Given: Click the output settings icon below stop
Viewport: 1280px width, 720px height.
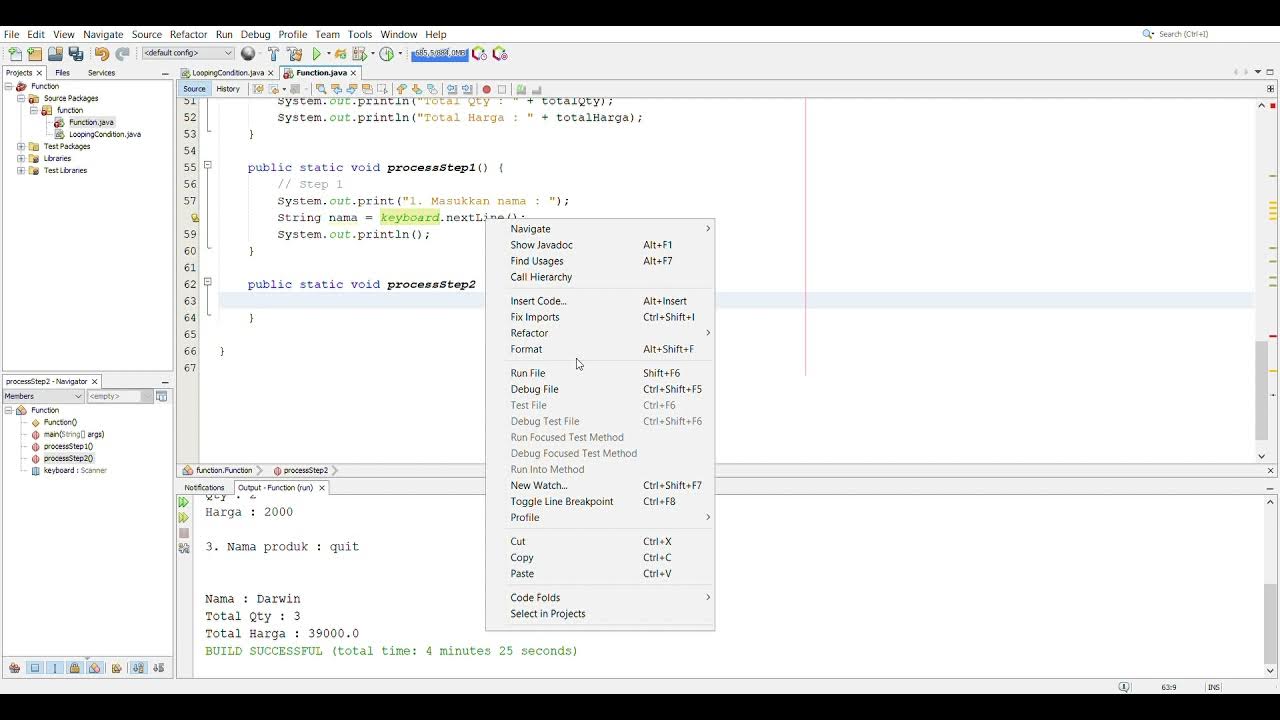Looking at the screenshot, I should pyautogui.click(x=183, y=549).
